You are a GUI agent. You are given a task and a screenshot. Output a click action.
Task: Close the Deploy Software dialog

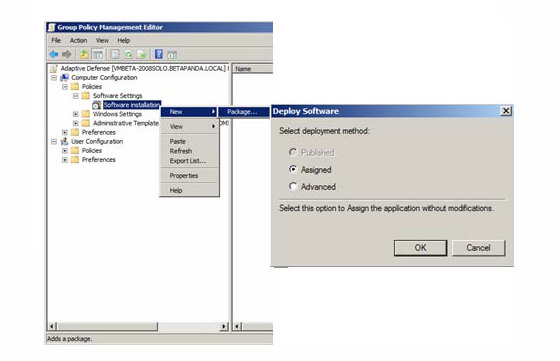click(506, 111)
